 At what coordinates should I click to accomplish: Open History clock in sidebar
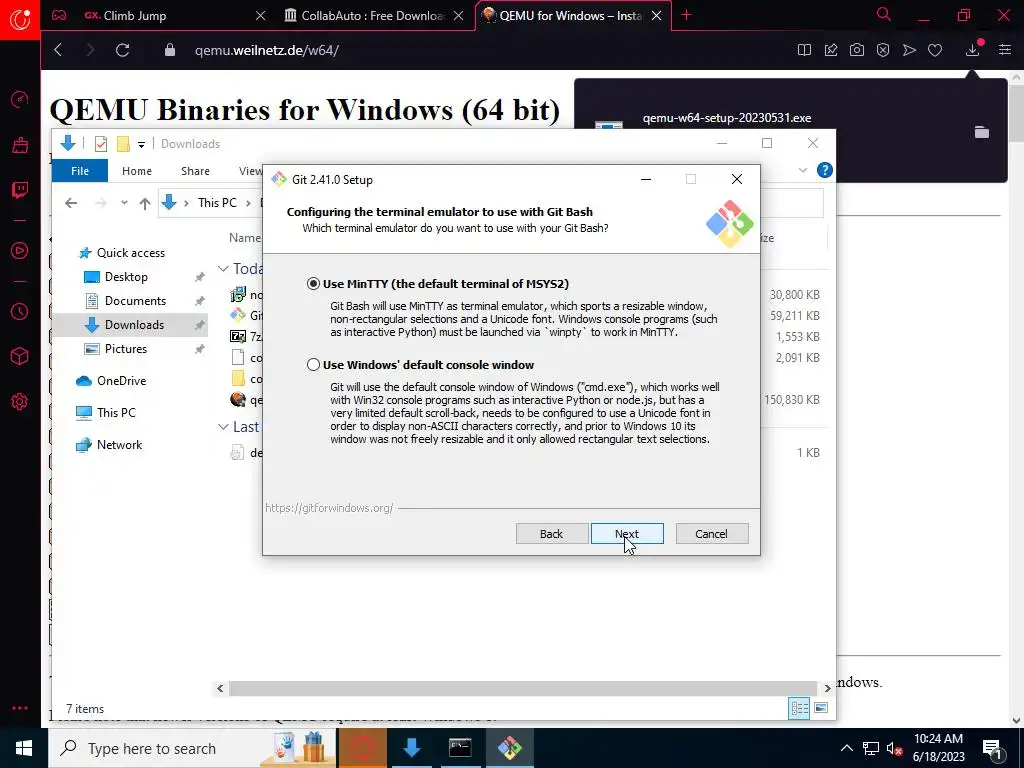(x=20, y=312)
